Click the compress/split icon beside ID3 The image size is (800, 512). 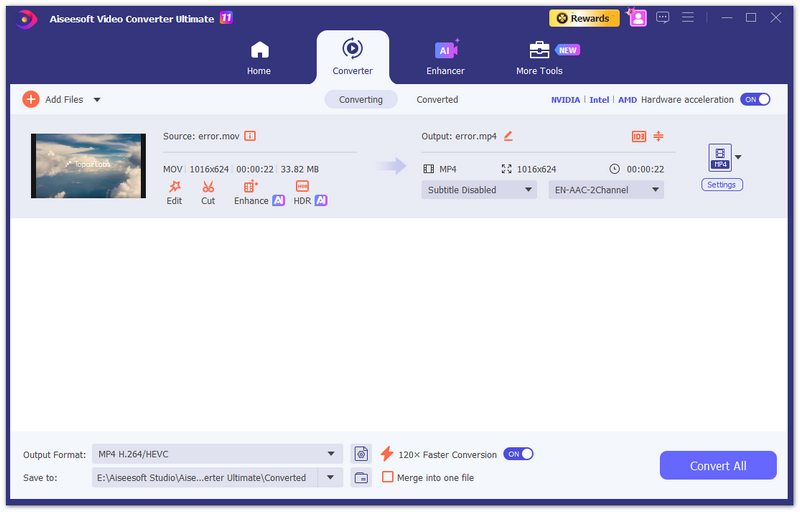[x=659, y=136]
